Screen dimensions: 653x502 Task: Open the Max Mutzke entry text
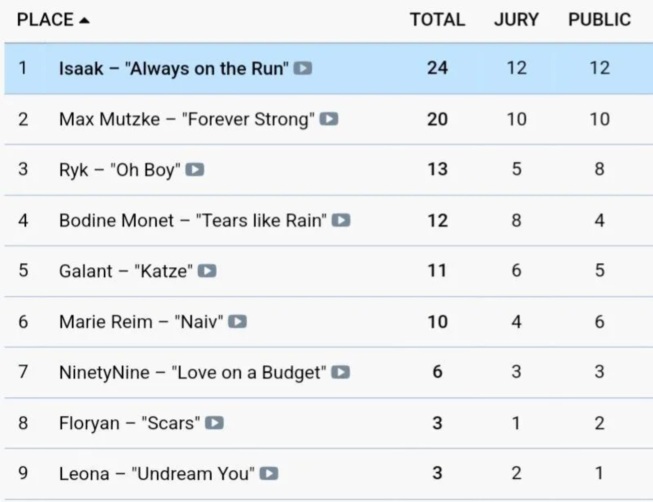[x=187, y=119]
